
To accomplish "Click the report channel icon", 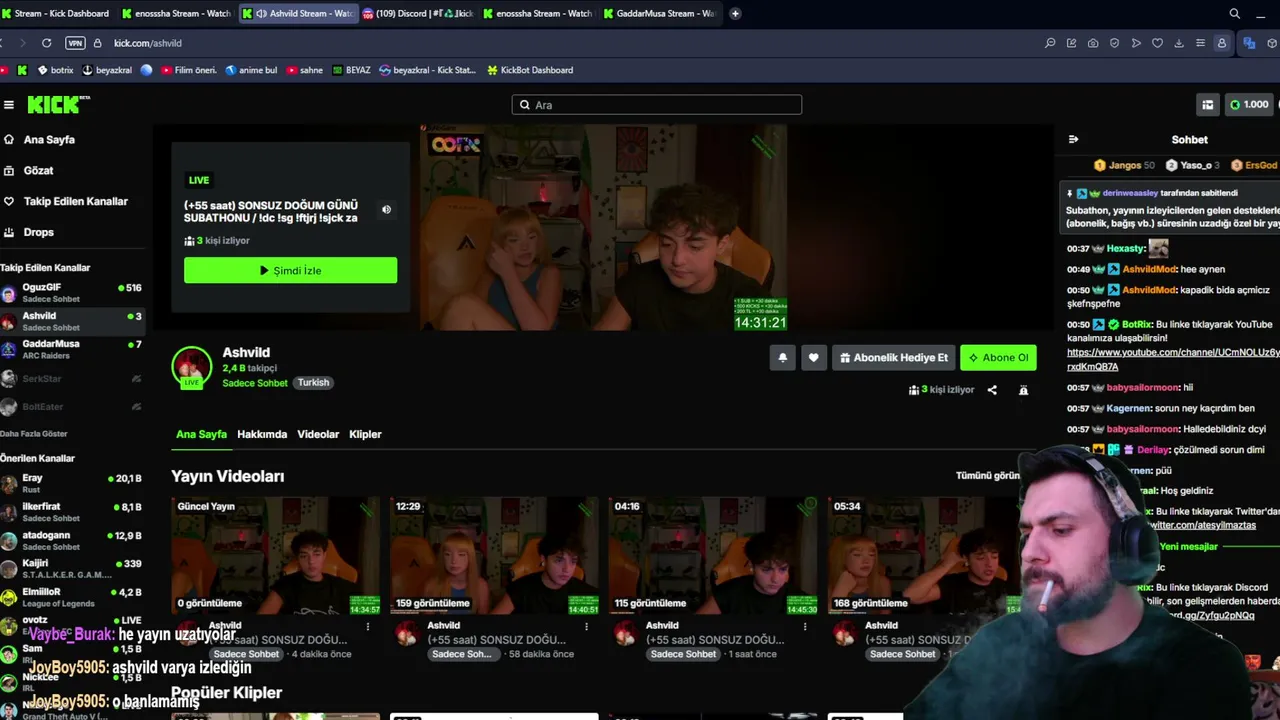I will [x=1023, y=390].
